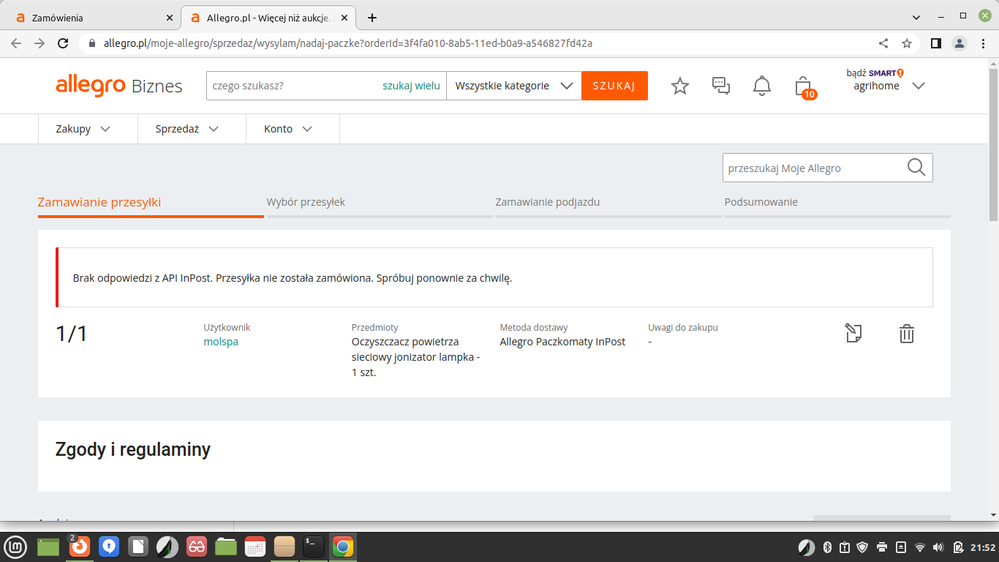Go forward in browser history
The width and height of the screenshot is (999, 562).
[x=40, y=43]
